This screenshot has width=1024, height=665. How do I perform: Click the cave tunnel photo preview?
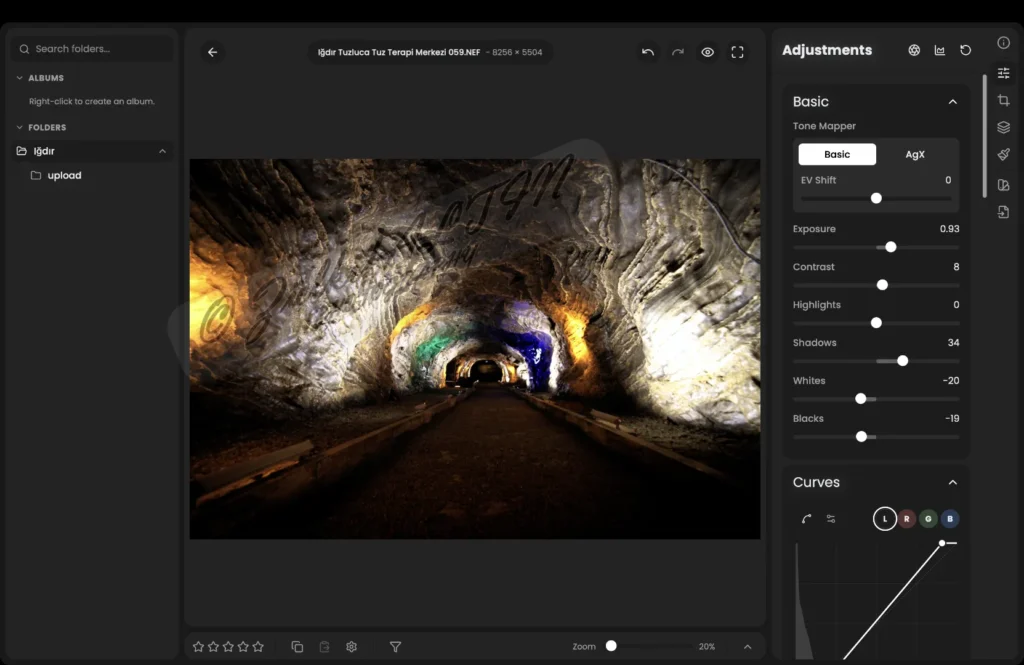pos(475,349)
